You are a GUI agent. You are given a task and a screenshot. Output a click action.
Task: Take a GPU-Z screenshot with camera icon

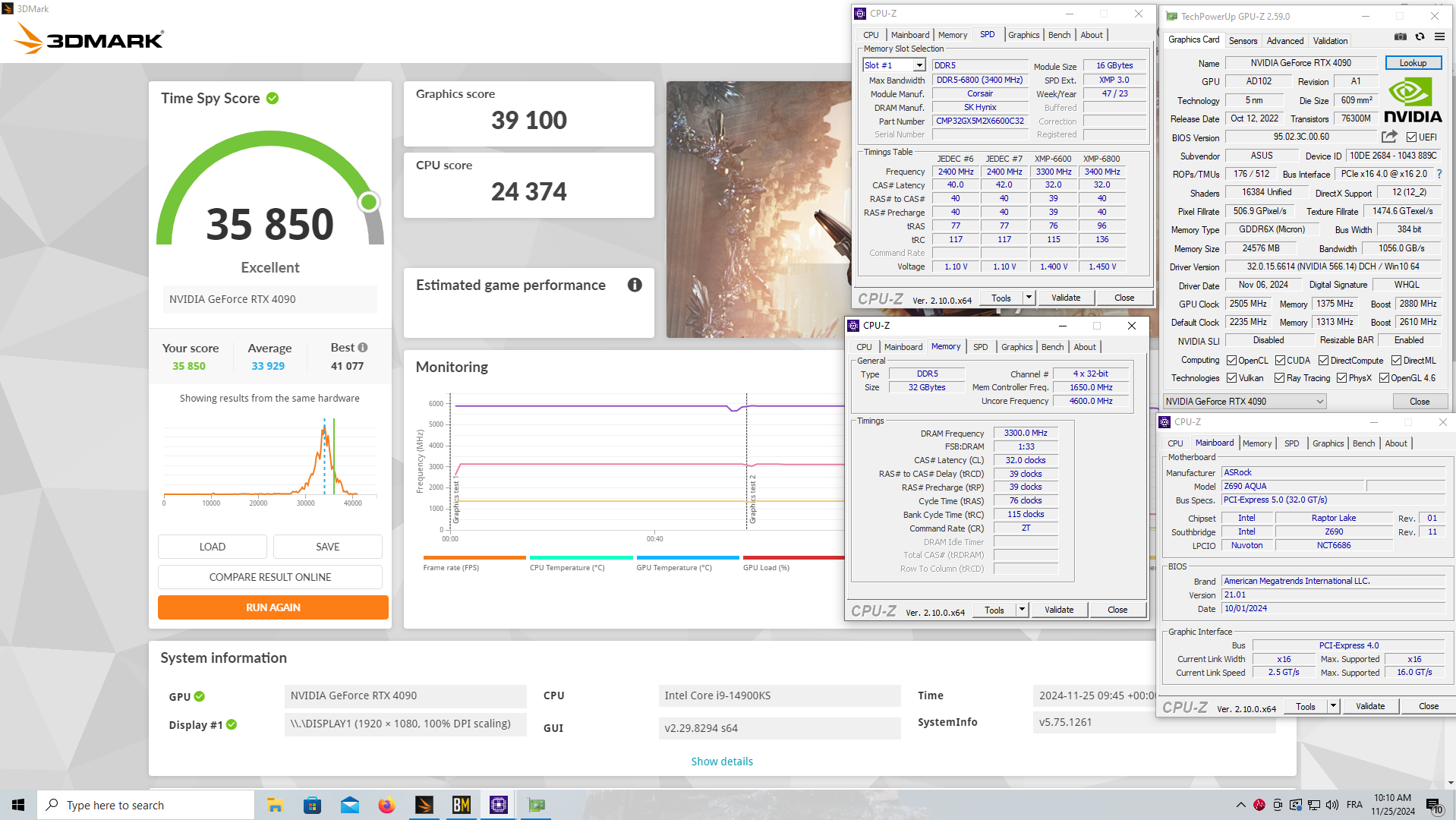point(1401,36)
